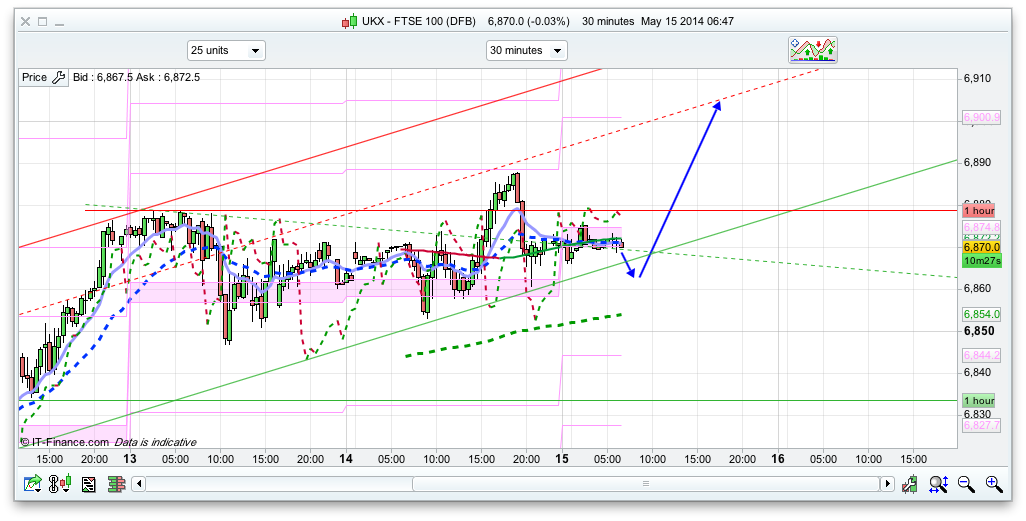Click the Price label button

click(34, 77)
